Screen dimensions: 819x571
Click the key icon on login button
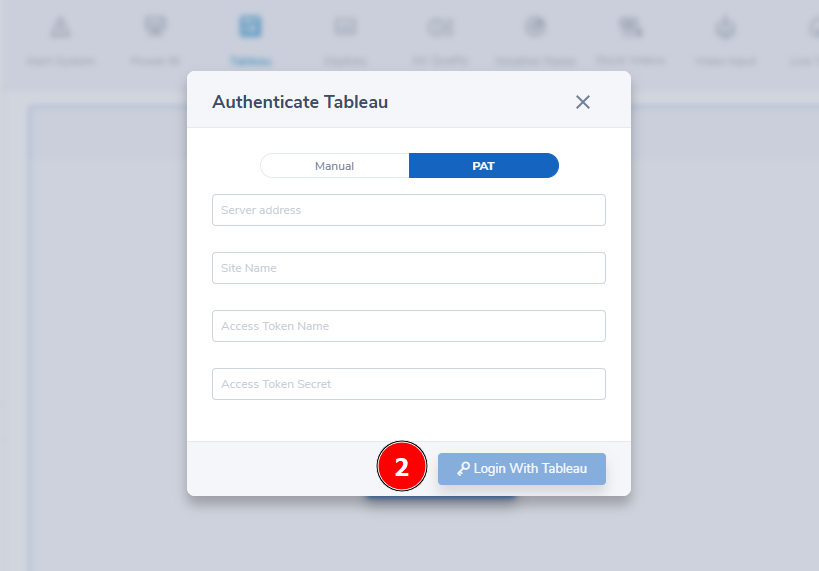point(463,469)
